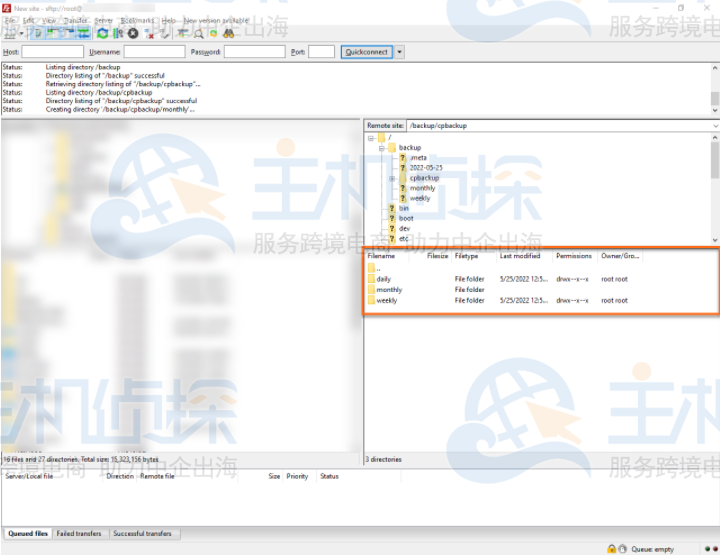Image resolution: width=720 pixels, height=556 pixels.
Task: Click the message log vertical scrollbar
Action: [714, 89]
